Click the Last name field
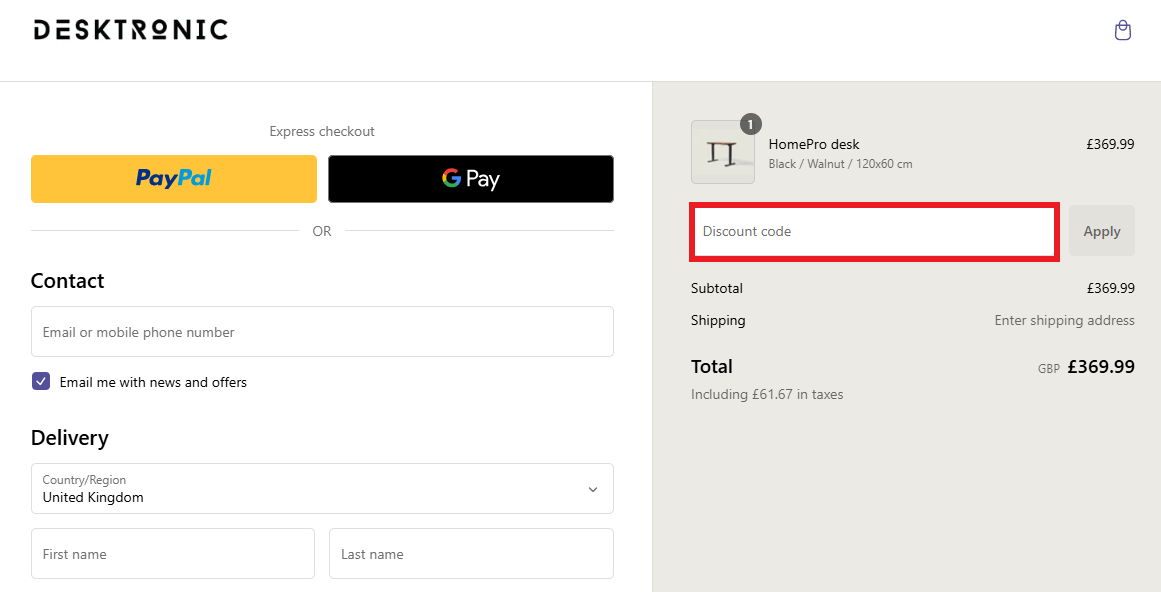1161x592 pixels. [471, 554]
